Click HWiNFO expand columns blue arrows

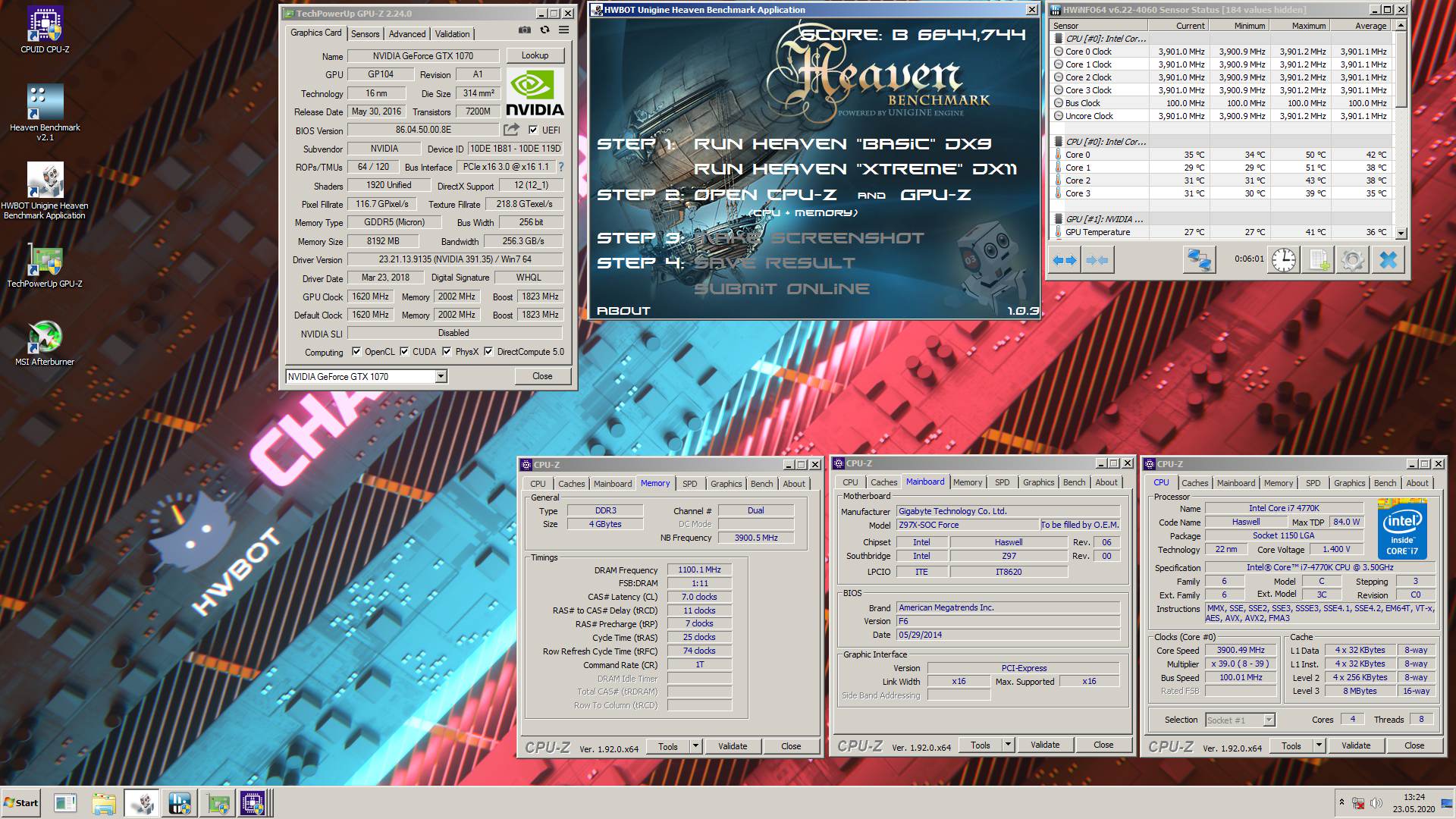pos(1065,260)
